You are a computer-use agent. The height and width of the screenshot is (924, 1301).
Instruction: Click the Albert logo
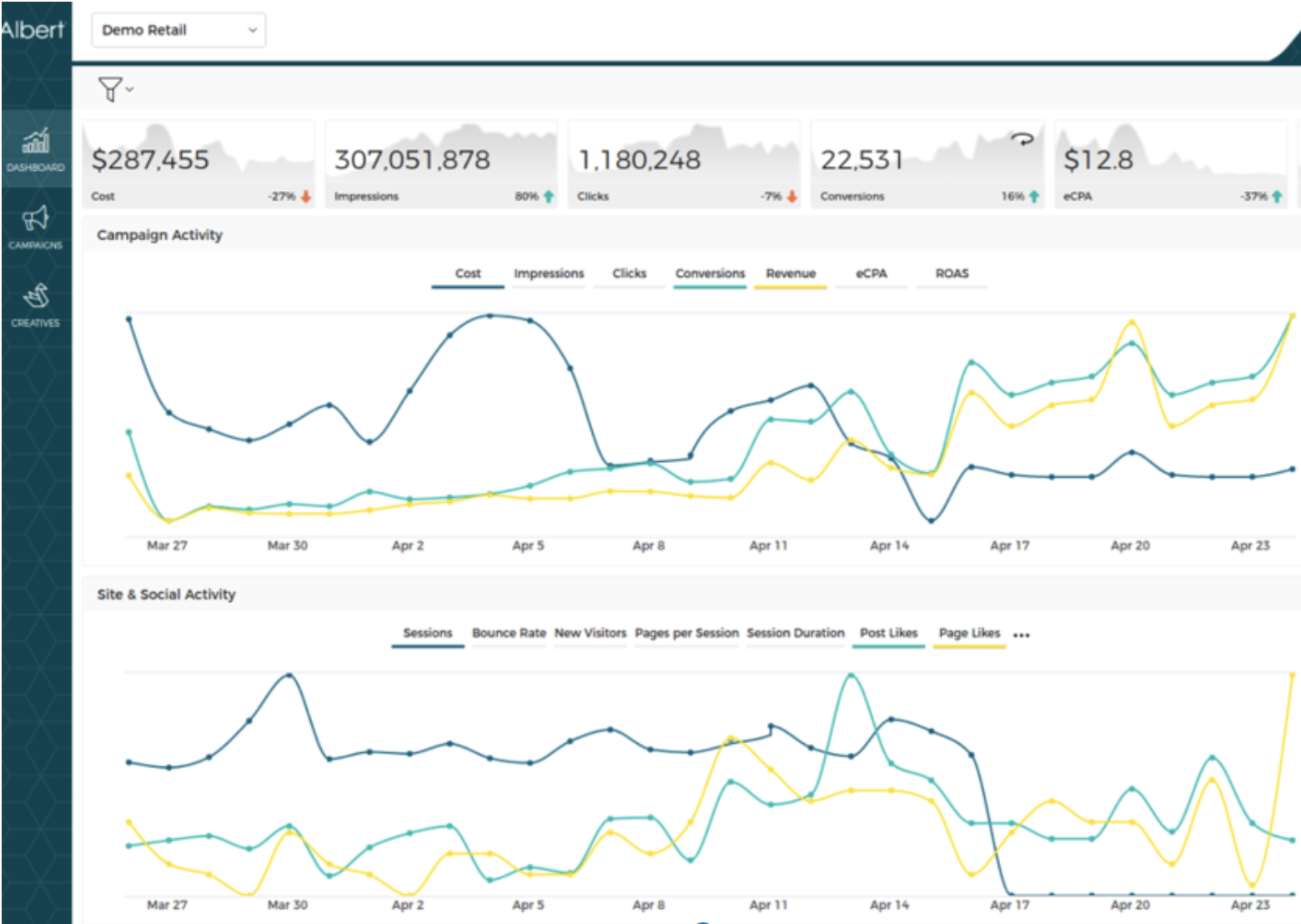coord(33,30)
